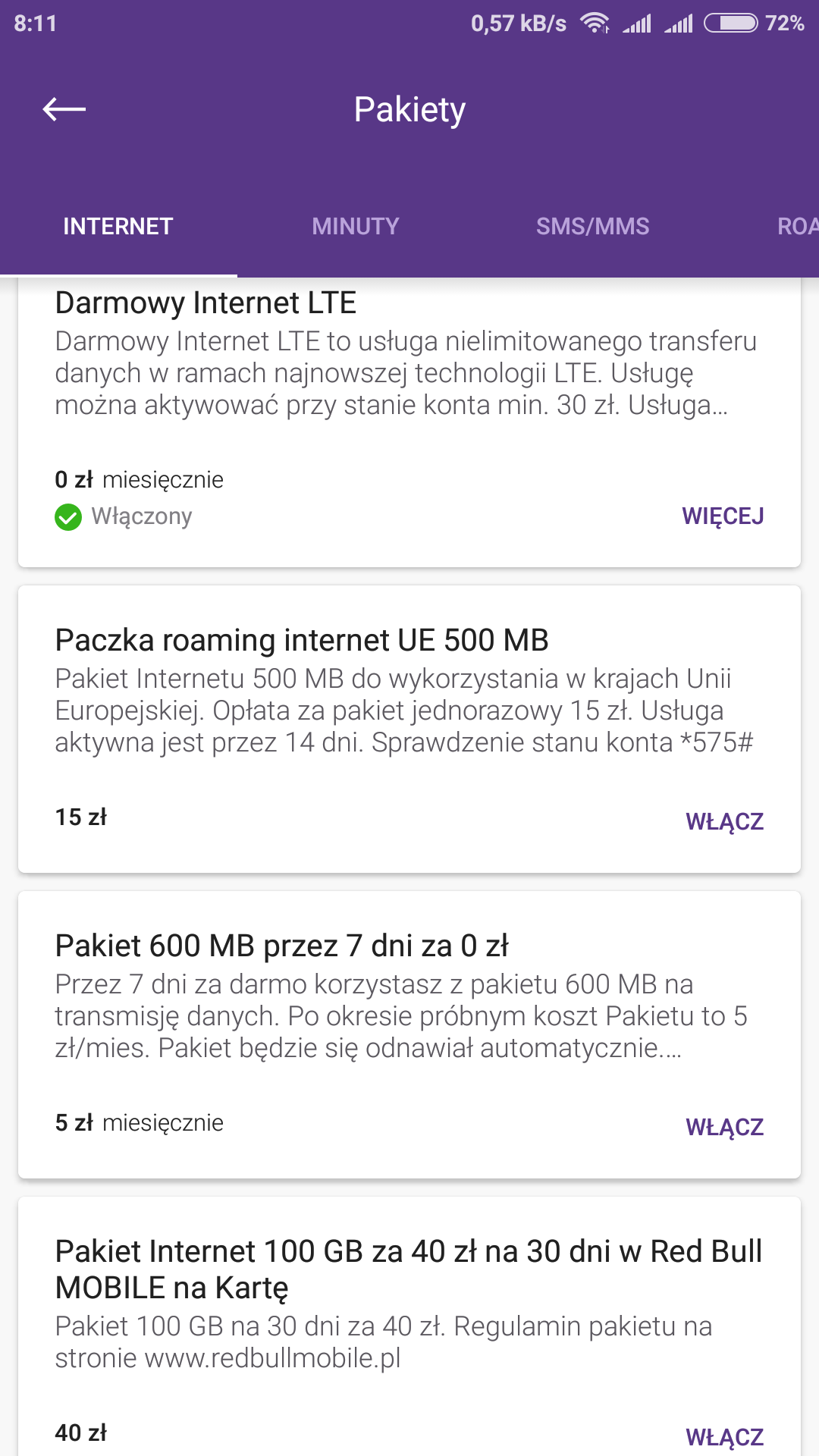
Task: Tap Paczka roaming internet UE 500 MB title
Action: click(x=302, y=640)
